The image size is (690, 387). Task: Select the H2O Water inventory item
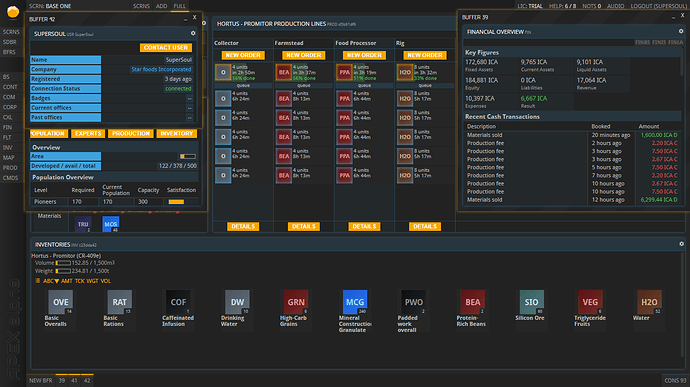point(649,302)
